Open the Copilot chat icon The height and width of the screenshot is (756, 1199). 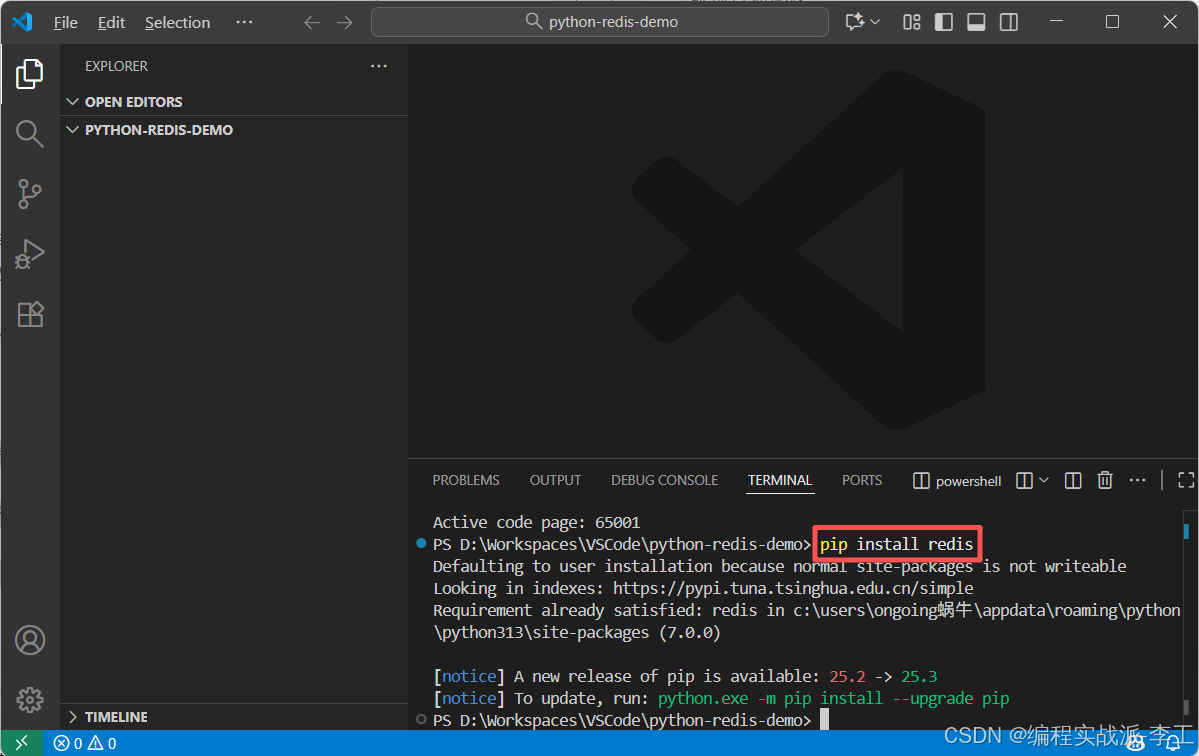[854, 21]
